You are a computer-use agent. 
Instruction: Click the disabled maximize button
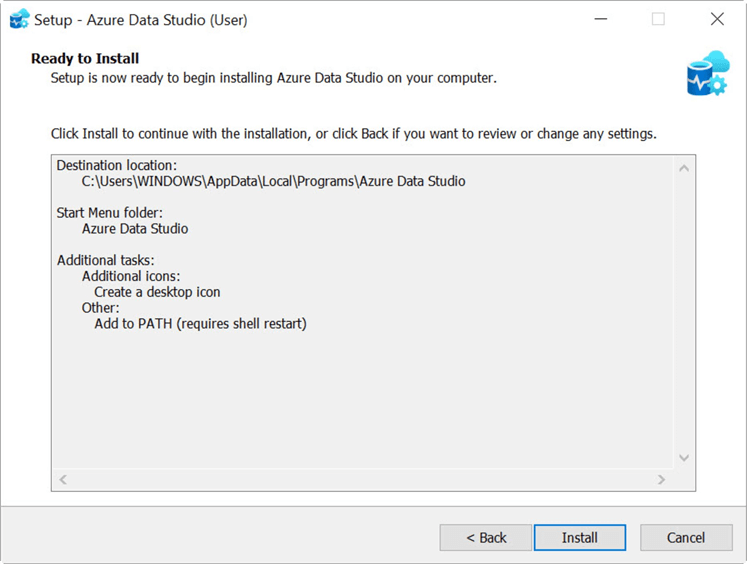658,19
